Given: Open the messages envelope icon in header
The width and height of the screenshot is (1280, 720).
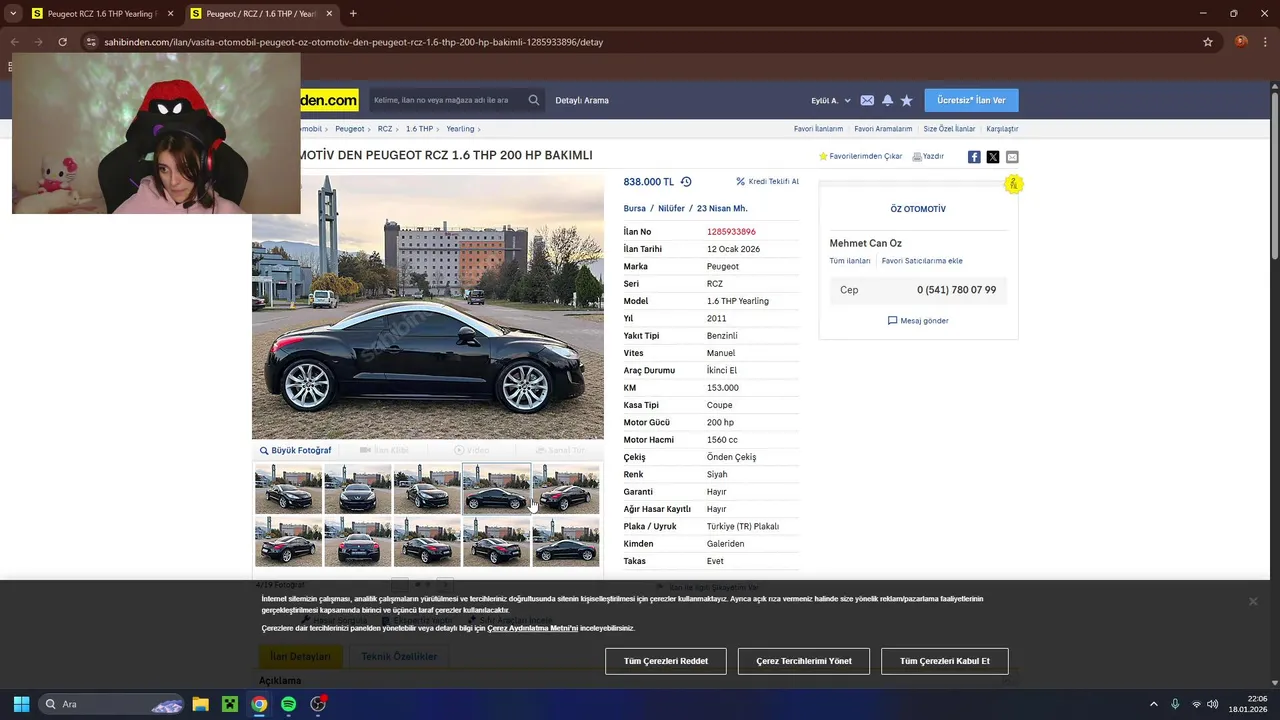Looking at the screenshot, I should [867, 100].
